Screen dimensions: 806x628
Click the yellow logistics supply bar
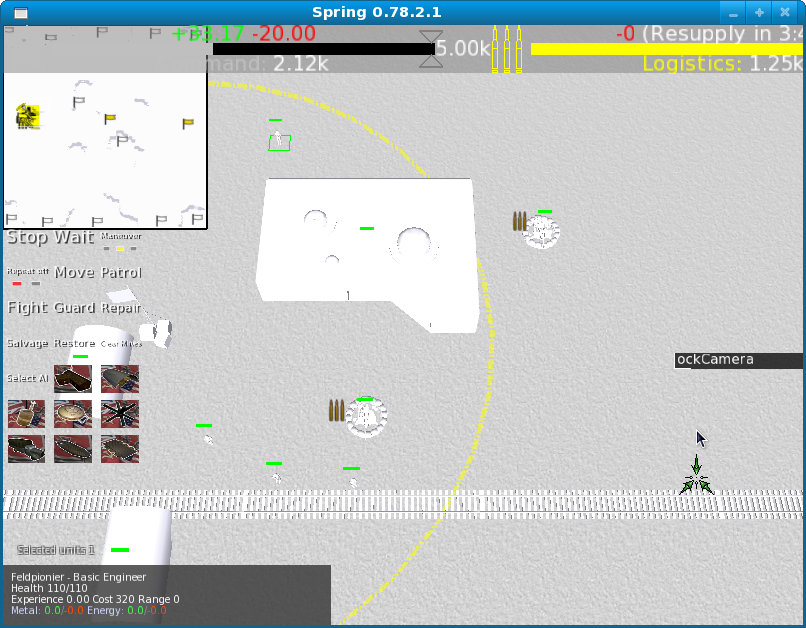tap(667, 49)
